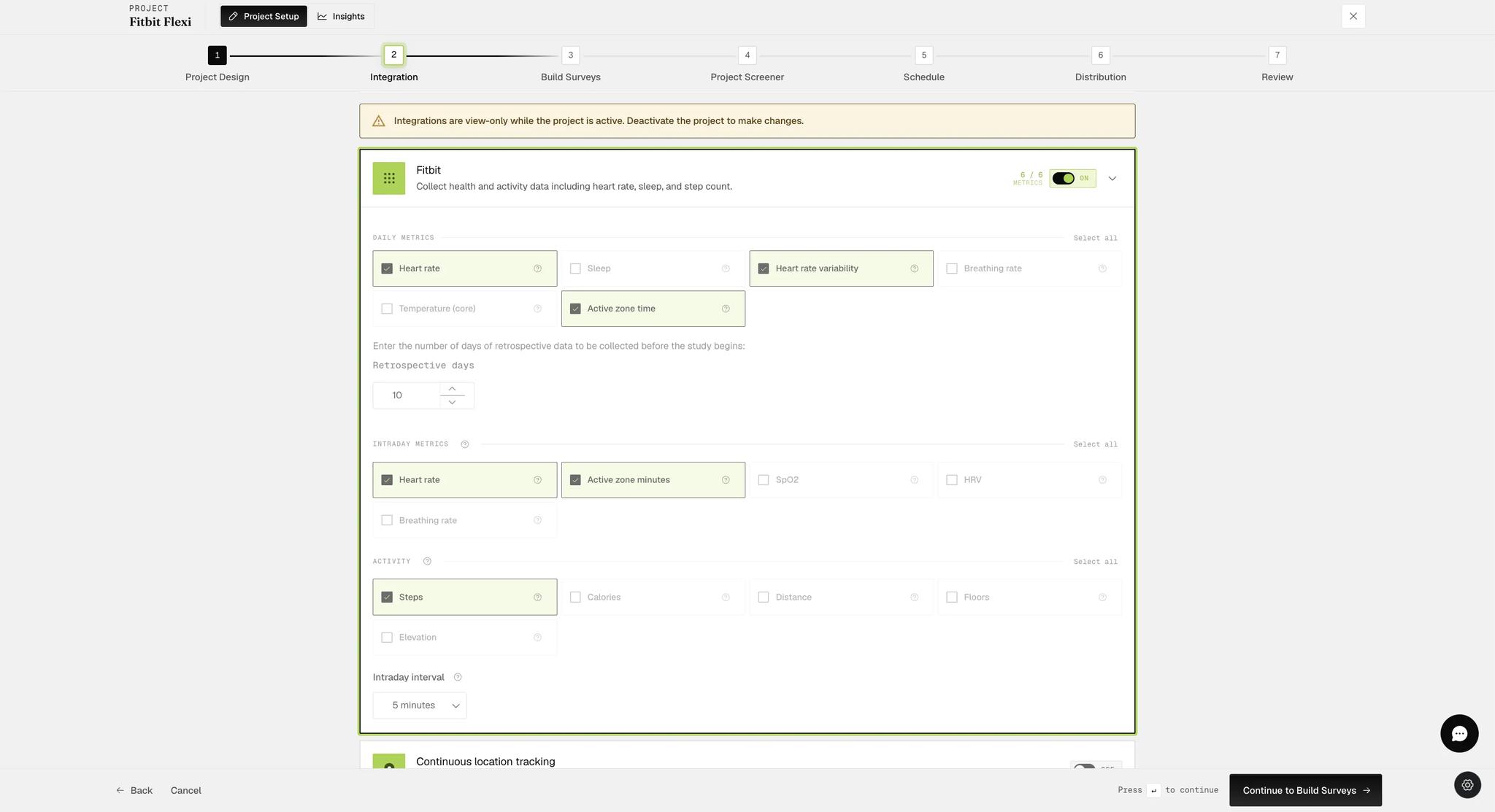Open help icon for SpO2
Image resolution: width=1495 pixels, height=812 pixels.
point(914,480)
